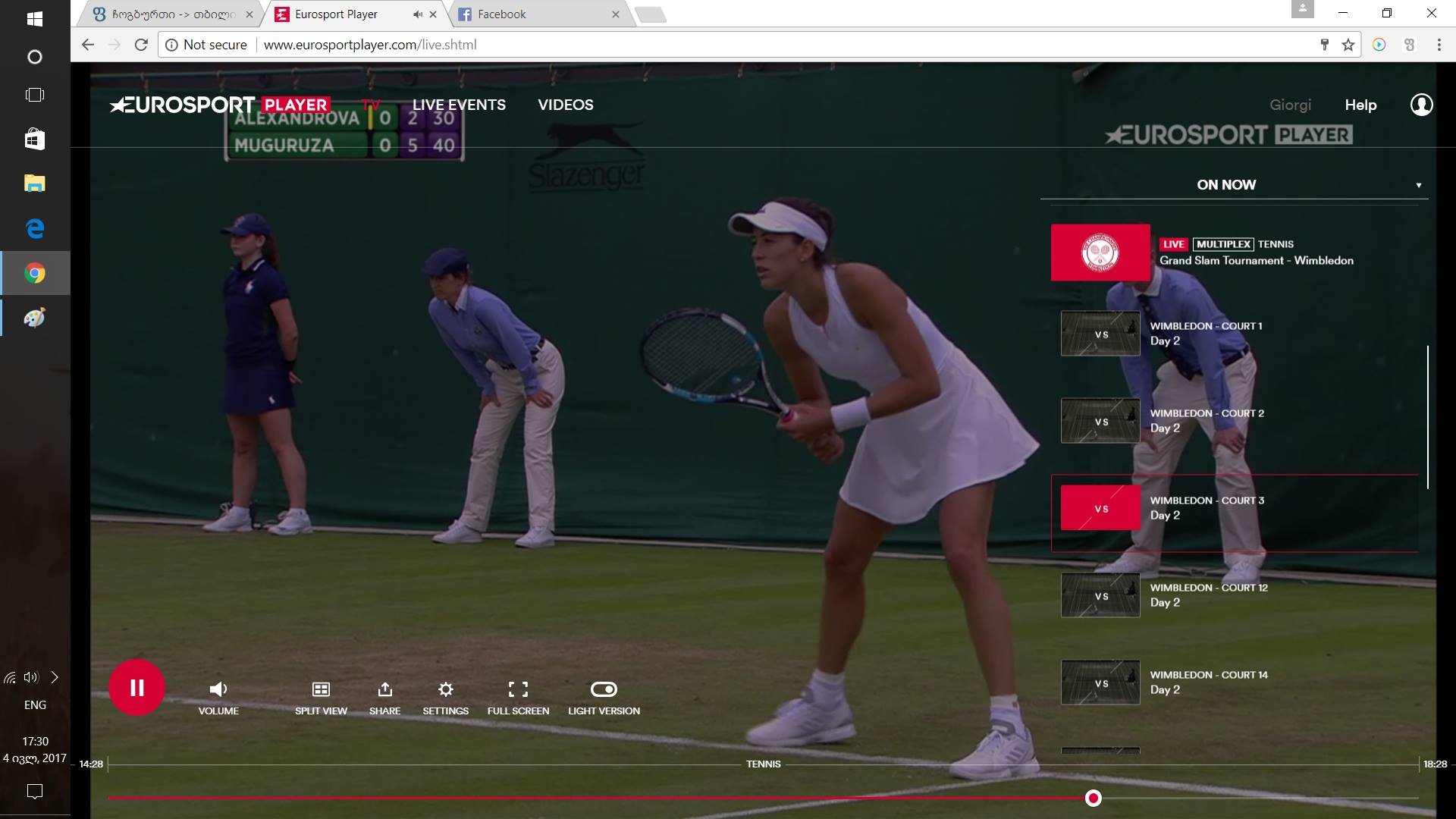Open Split View layout icon
Viewport: 1456px width, 819px height.
pos(321,689)
